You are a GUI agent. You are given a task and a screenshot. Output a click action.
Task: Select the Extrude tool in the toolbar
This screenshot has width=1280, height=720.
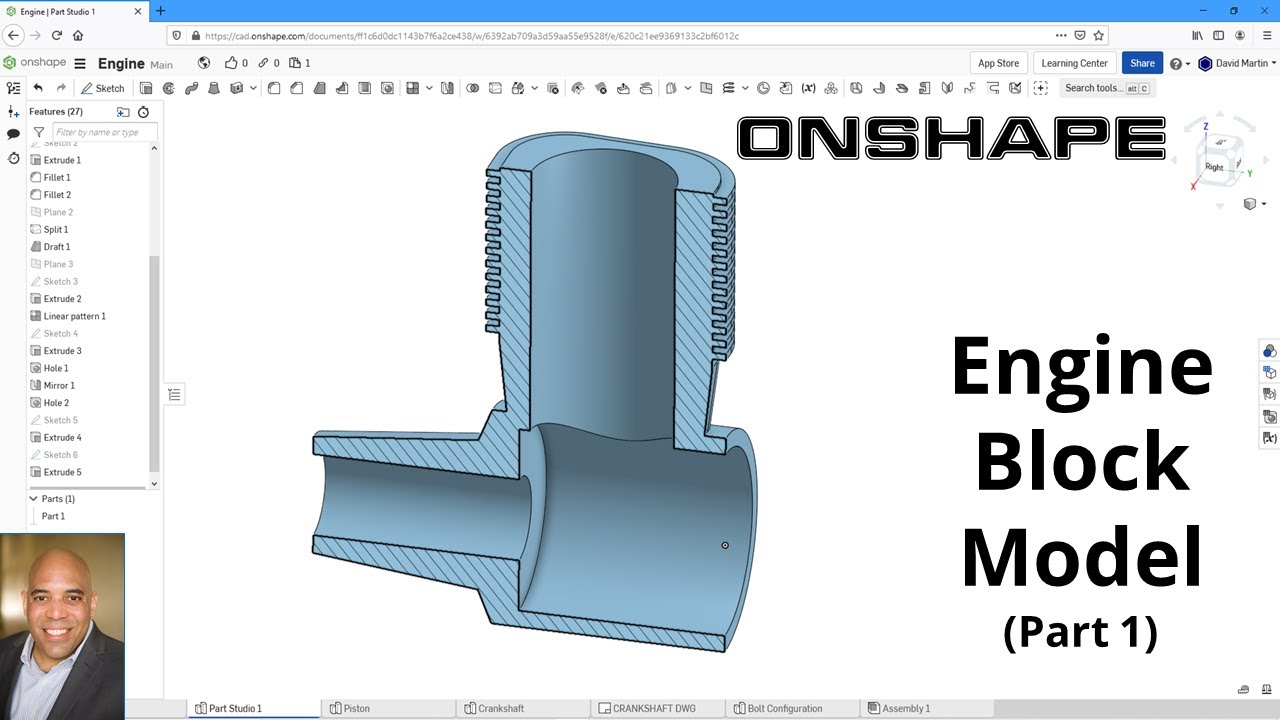click(146, 88)
